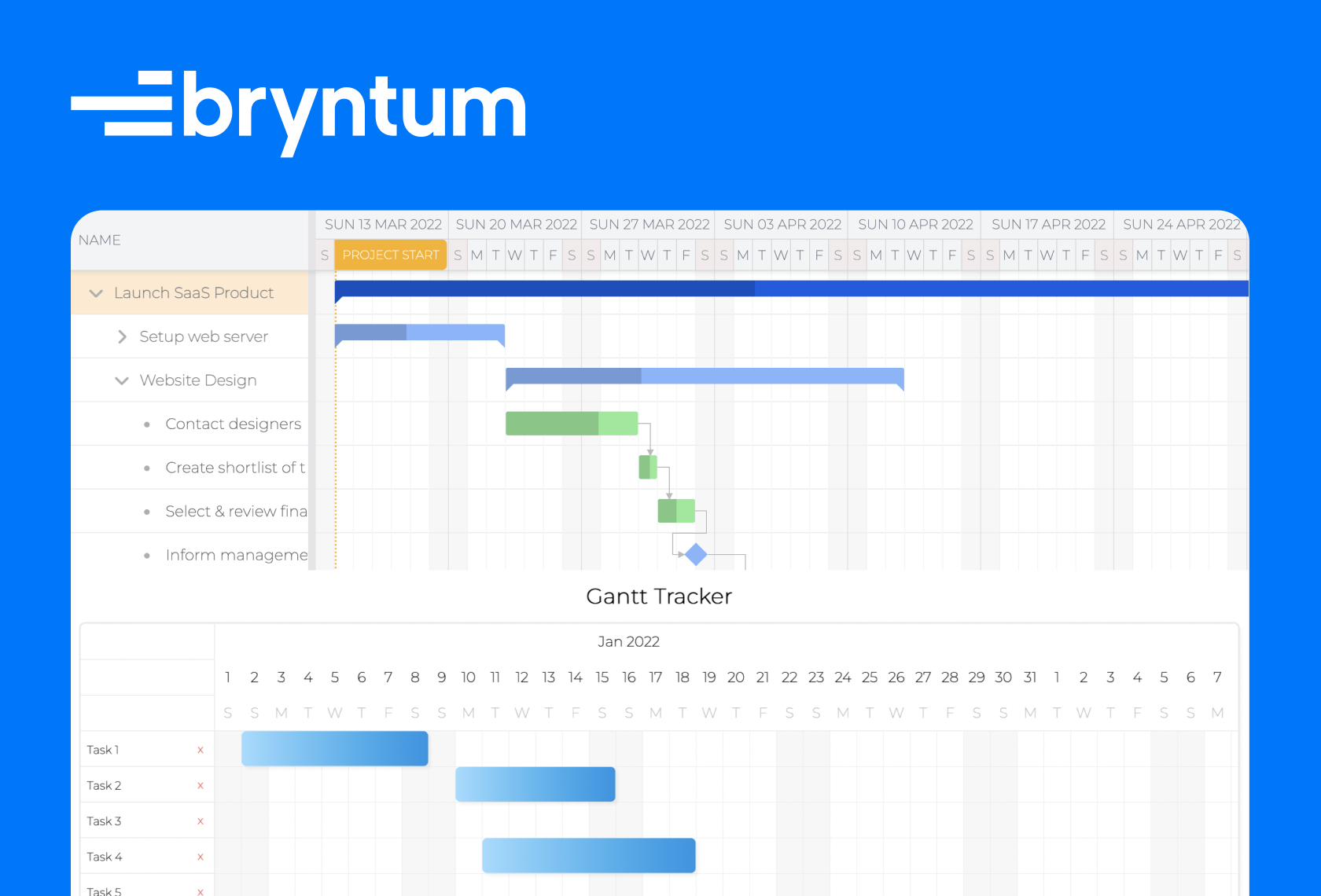Click the green progress bar on Contact designers
The image size is (1321, 896).
[550, 423]
